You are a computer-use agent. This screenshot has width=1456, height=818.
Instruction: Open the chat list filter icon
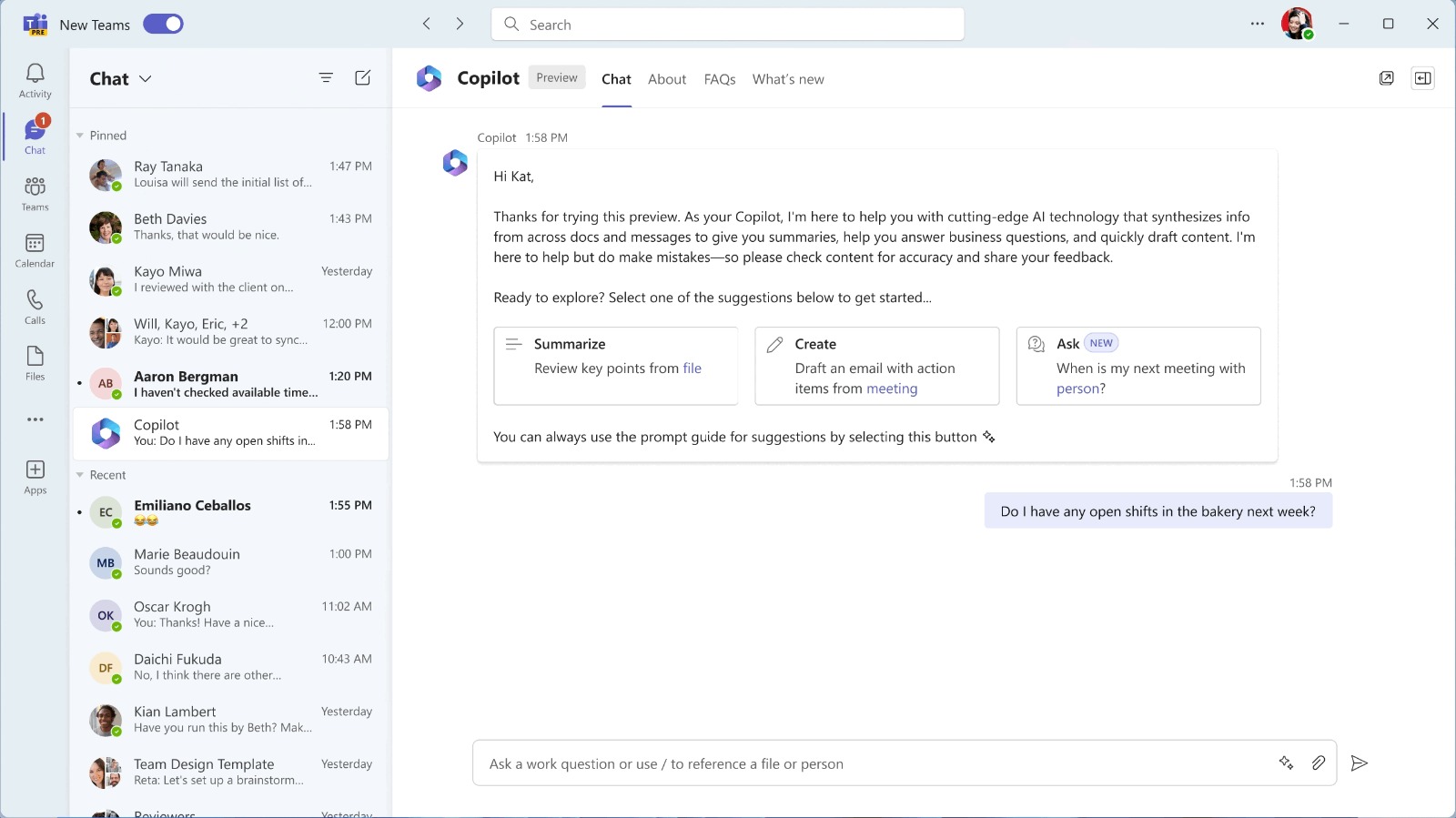tap(326, 78)
